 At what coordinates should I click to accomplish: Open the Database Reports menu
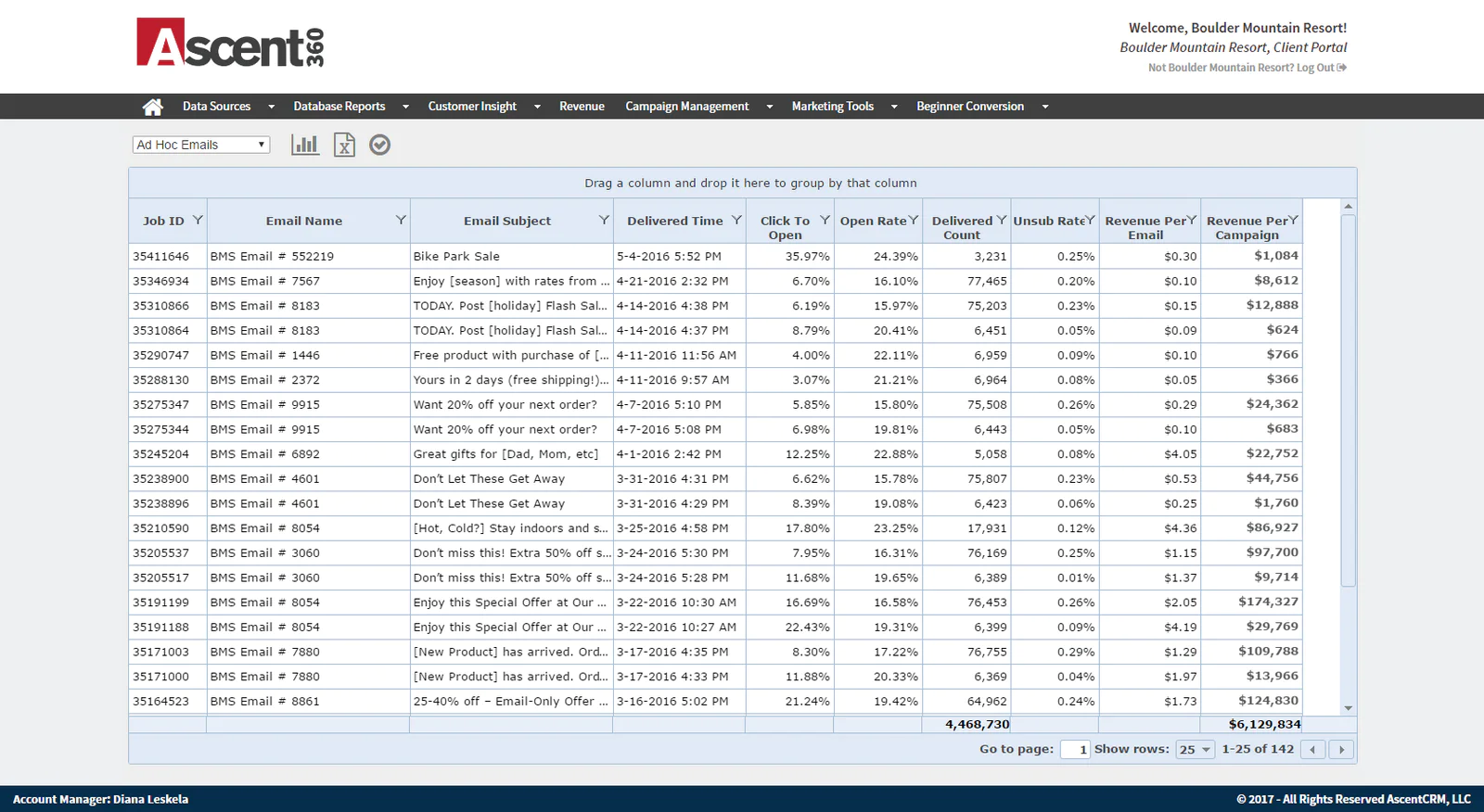click(x=339, y=107)
